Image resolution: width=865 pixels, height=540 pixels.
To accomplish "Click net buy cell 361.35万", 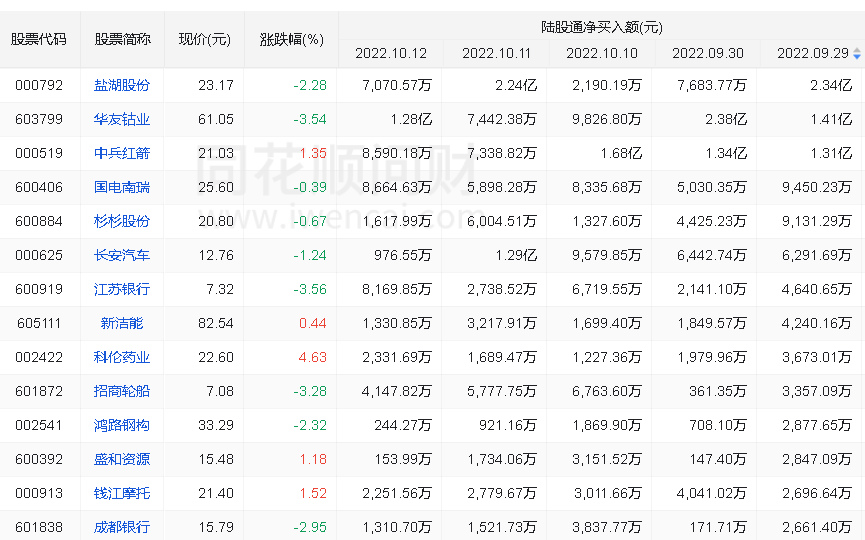I will 718,391.
